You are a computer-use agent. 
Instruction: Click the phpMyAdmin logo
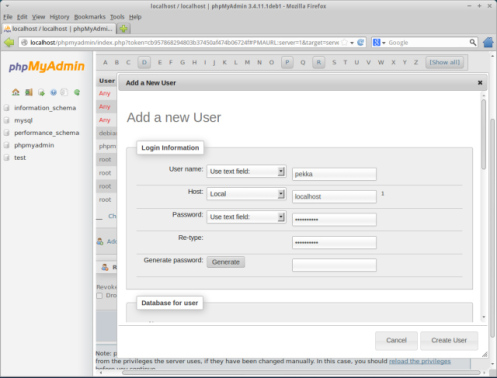(x=47, y=66)
